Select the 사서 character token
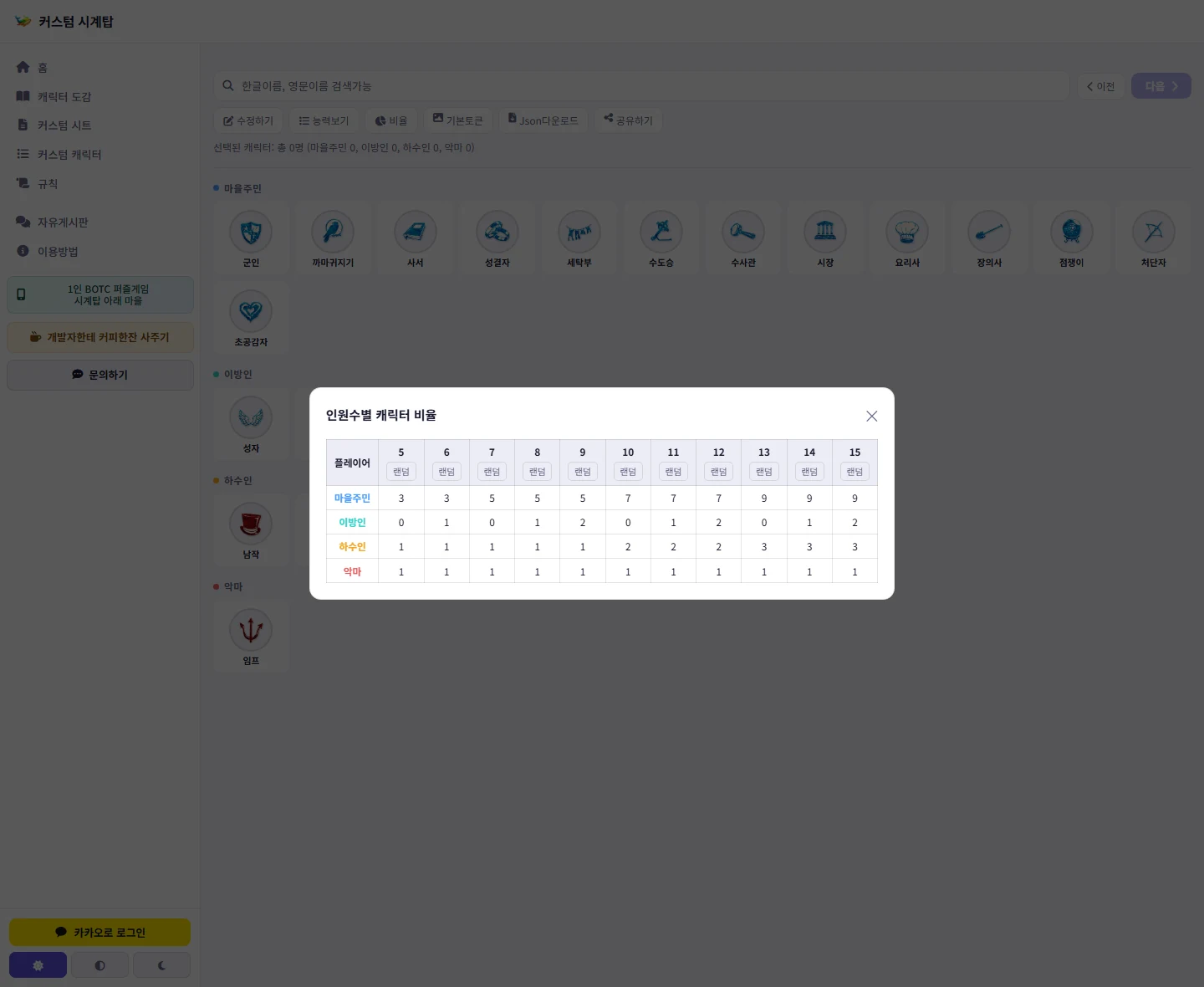 point(415,238)
